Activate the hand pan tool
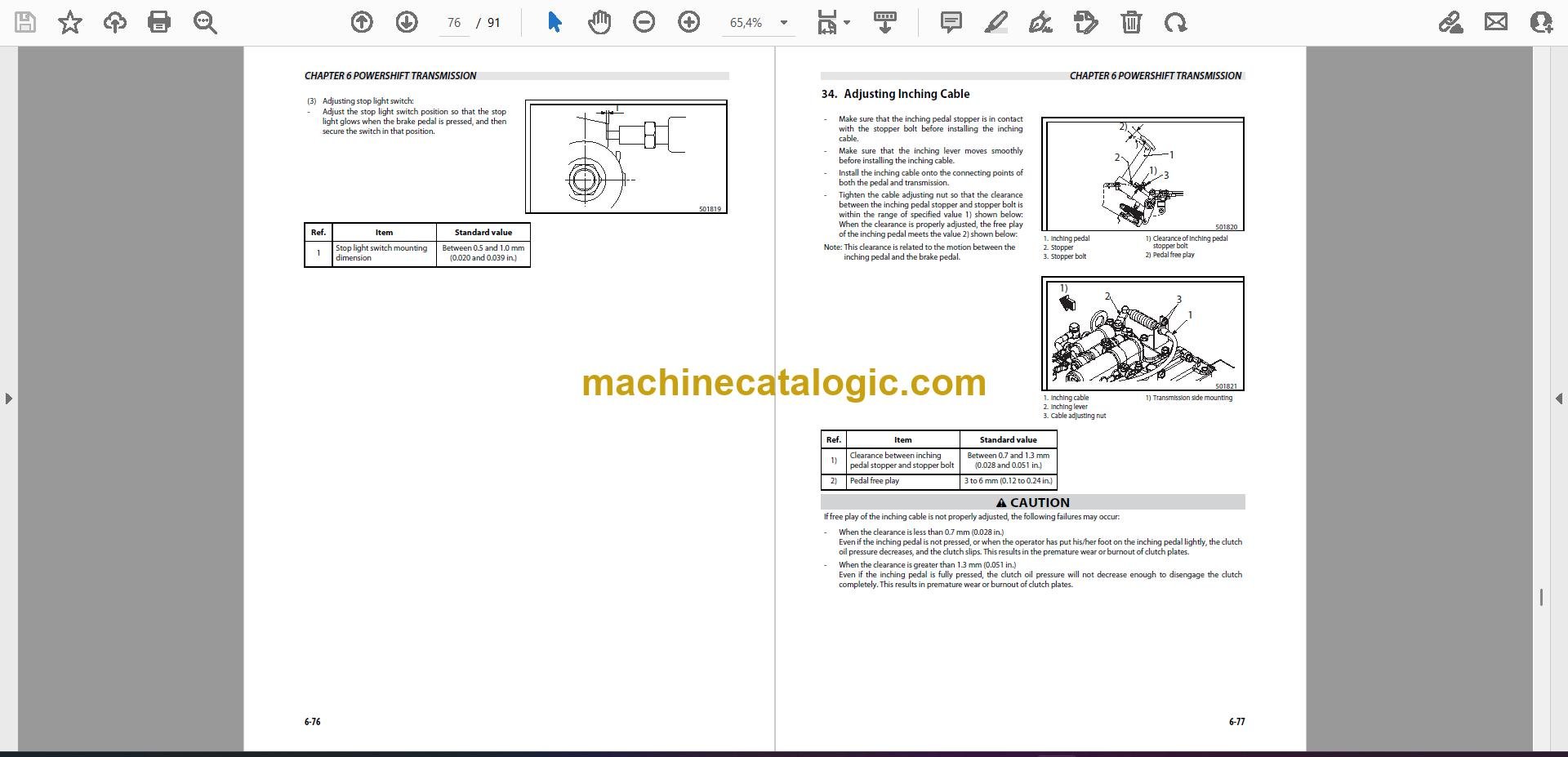Viewport: 1568px width, 757px height. (x=599, y=23)
